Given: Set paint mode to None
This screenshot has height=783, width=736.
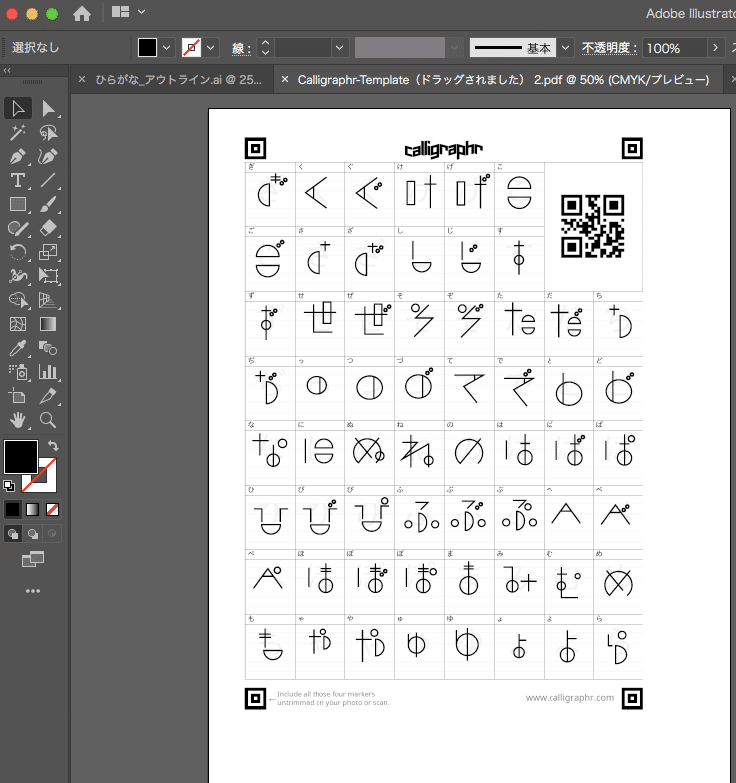Looking at the screenshot, I should pyautogui.click(x=52, y=509).
